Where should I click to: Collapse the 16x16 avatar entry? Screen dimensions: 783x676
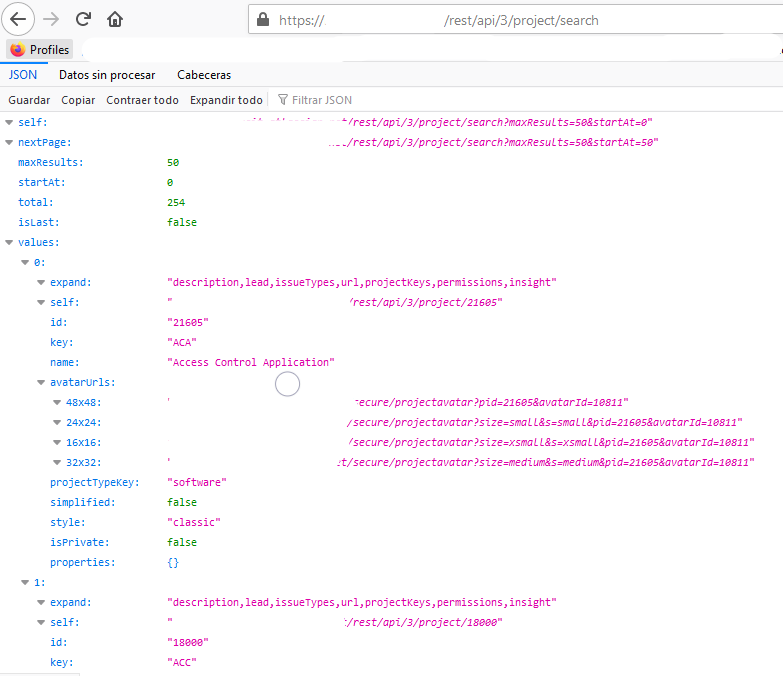click(57, 442)
